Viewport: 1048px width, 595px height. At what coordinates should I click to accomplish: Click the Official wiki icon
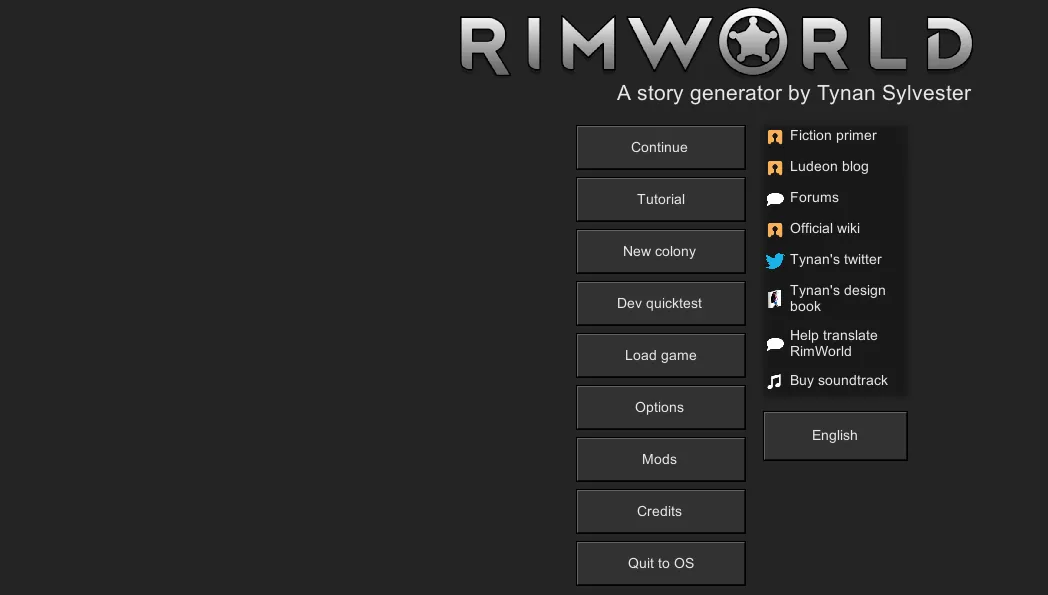(774, 230)
